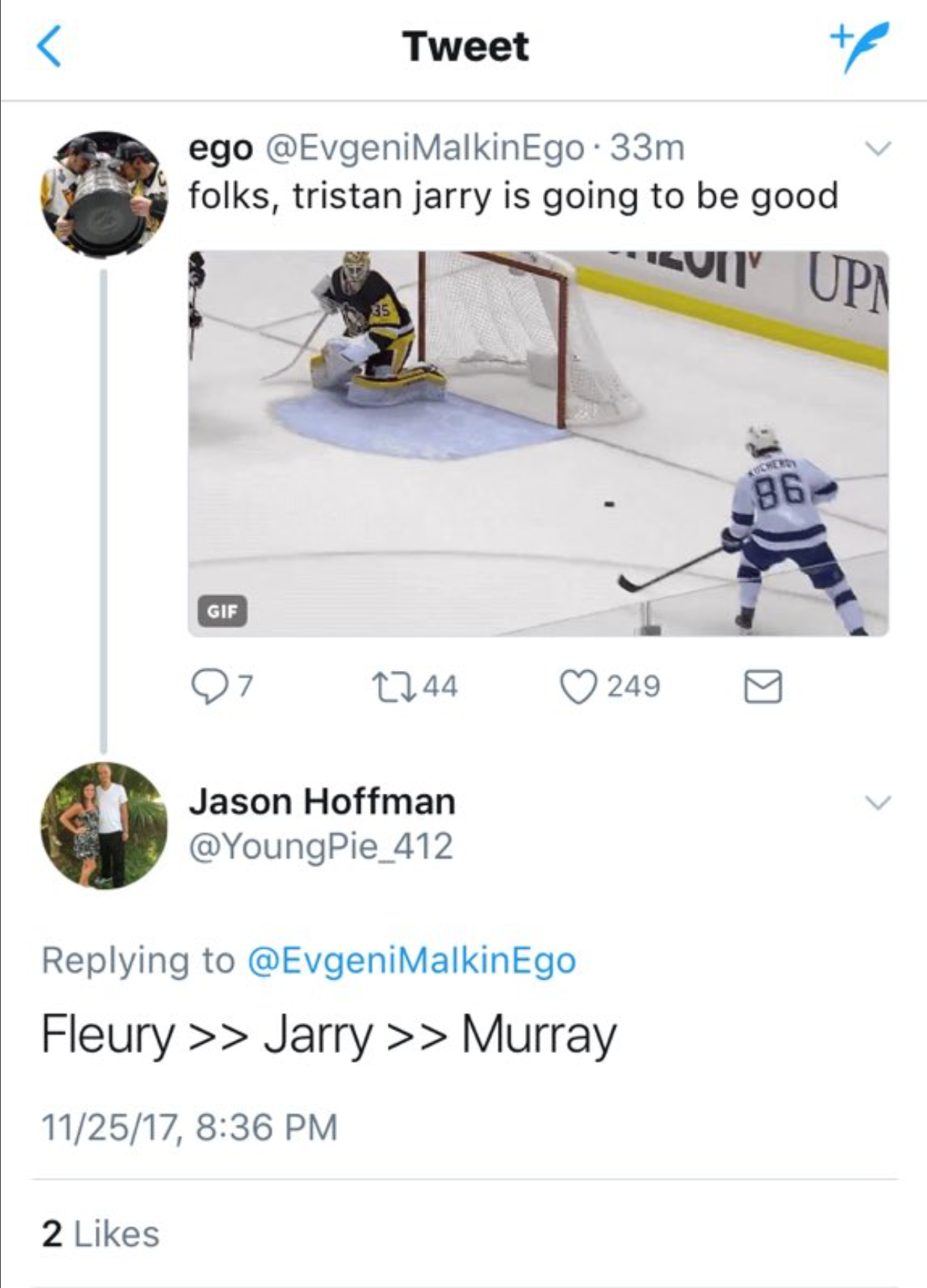Expand options chevron on ego's tweet

(x=878, y=148)
